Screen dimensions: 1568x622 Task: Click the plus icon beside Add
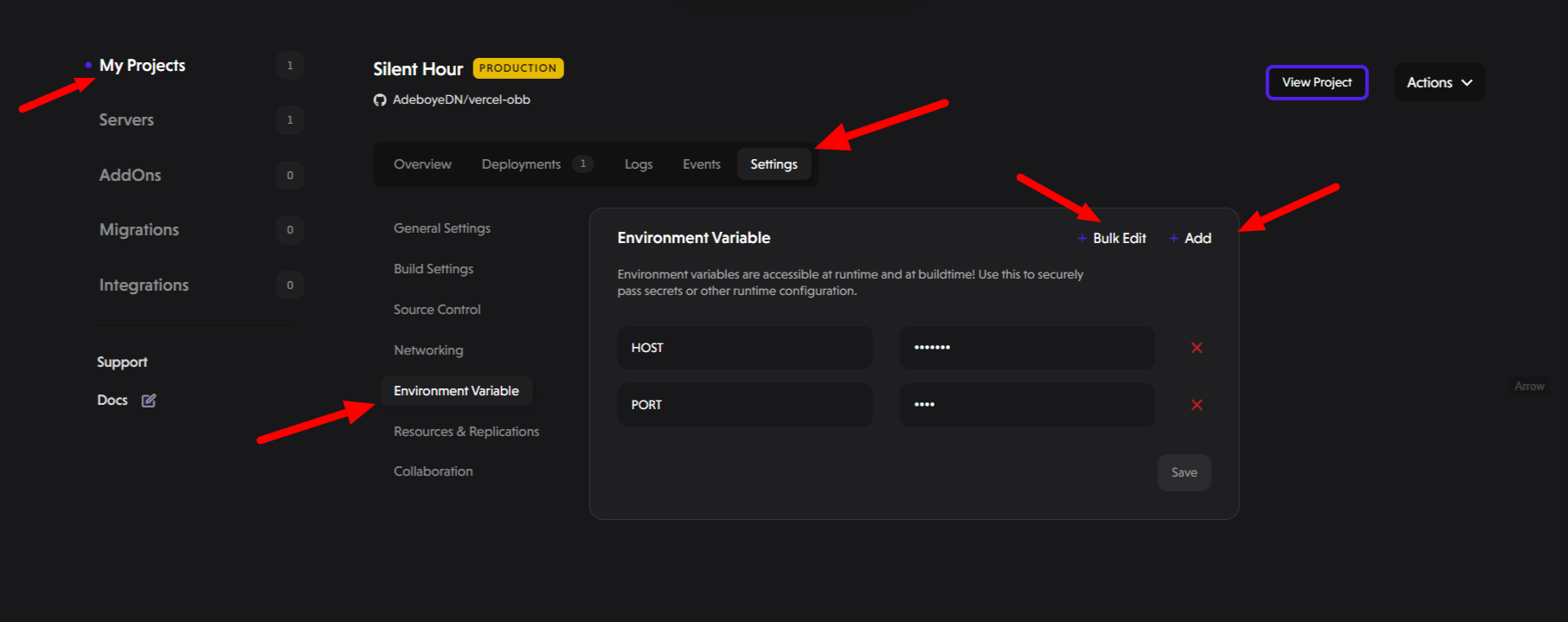1173,238
